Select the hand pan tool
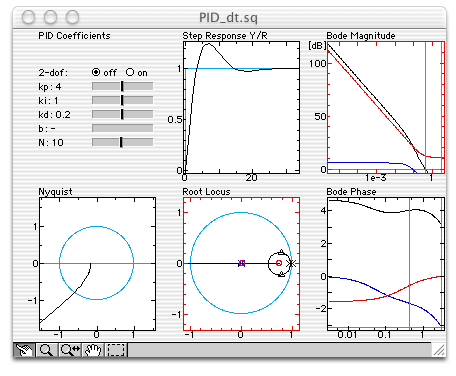 pyautogui.click(x=93, y=350)
